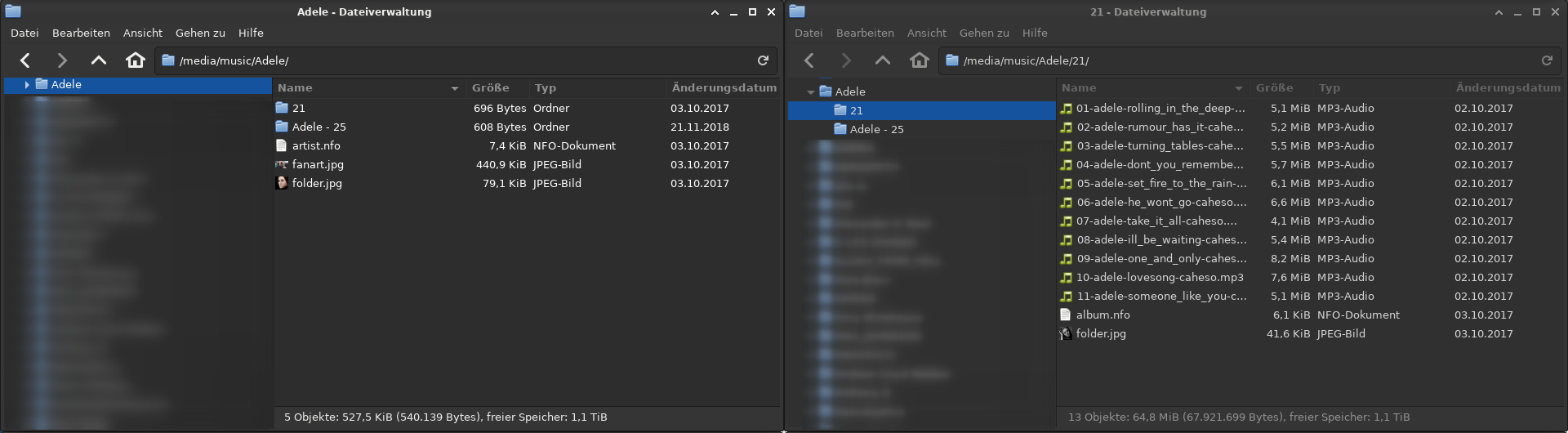Open Gehen zu menu in 21 window

click(x=984, y=33)
